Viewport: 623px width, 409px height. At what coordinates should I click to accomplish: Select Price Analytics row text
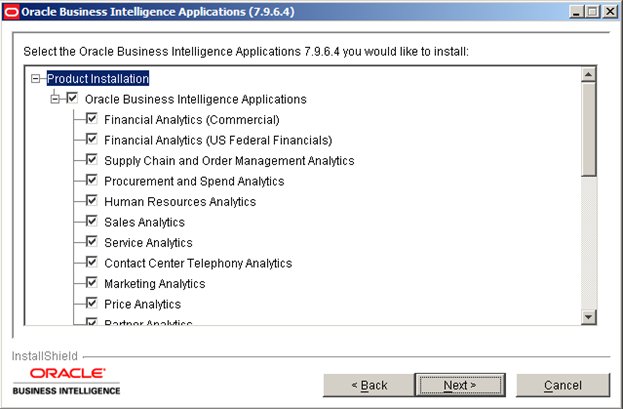(143, 304)
